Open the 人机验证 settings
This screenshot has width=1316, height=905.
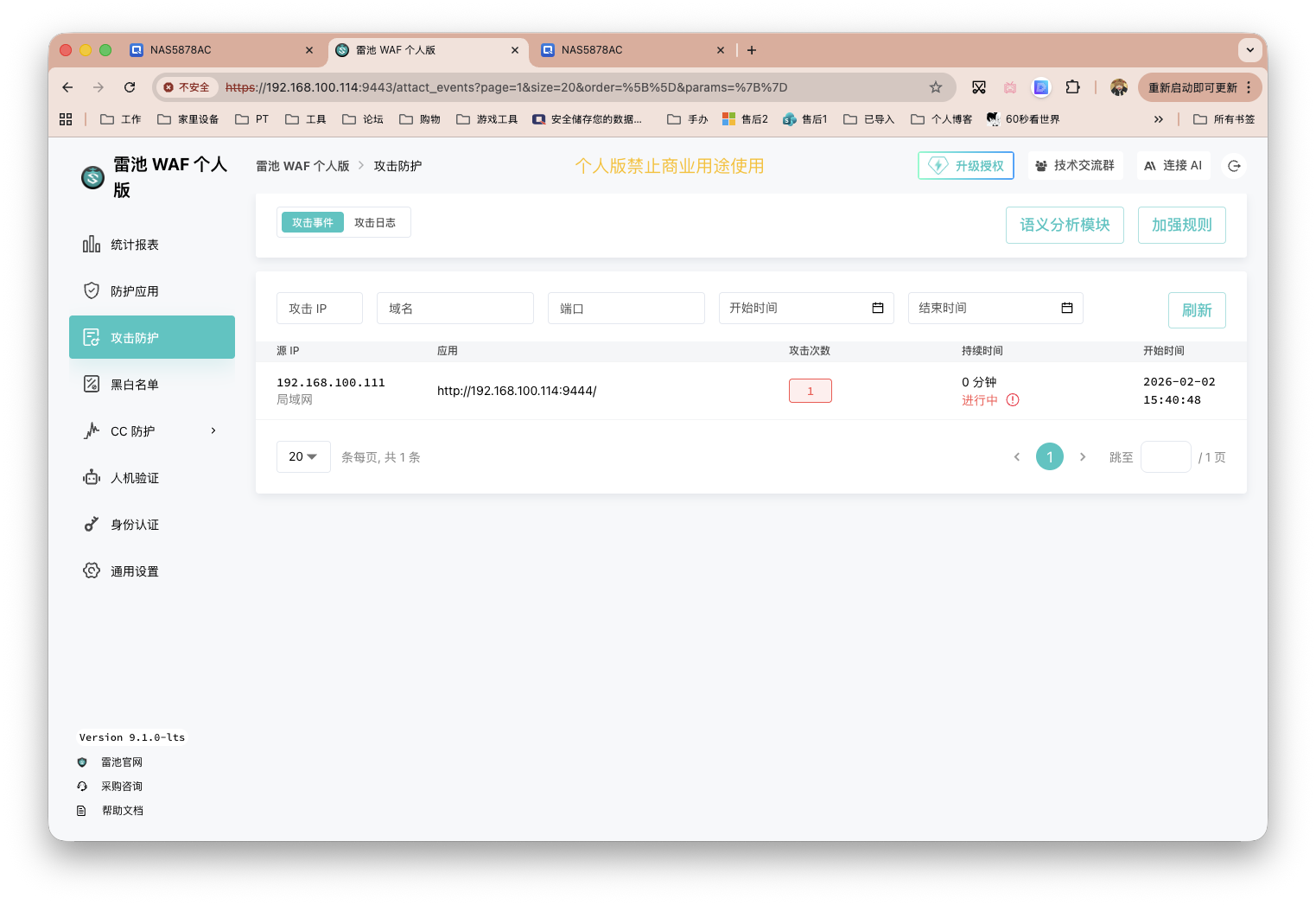[x=135, y=477]
